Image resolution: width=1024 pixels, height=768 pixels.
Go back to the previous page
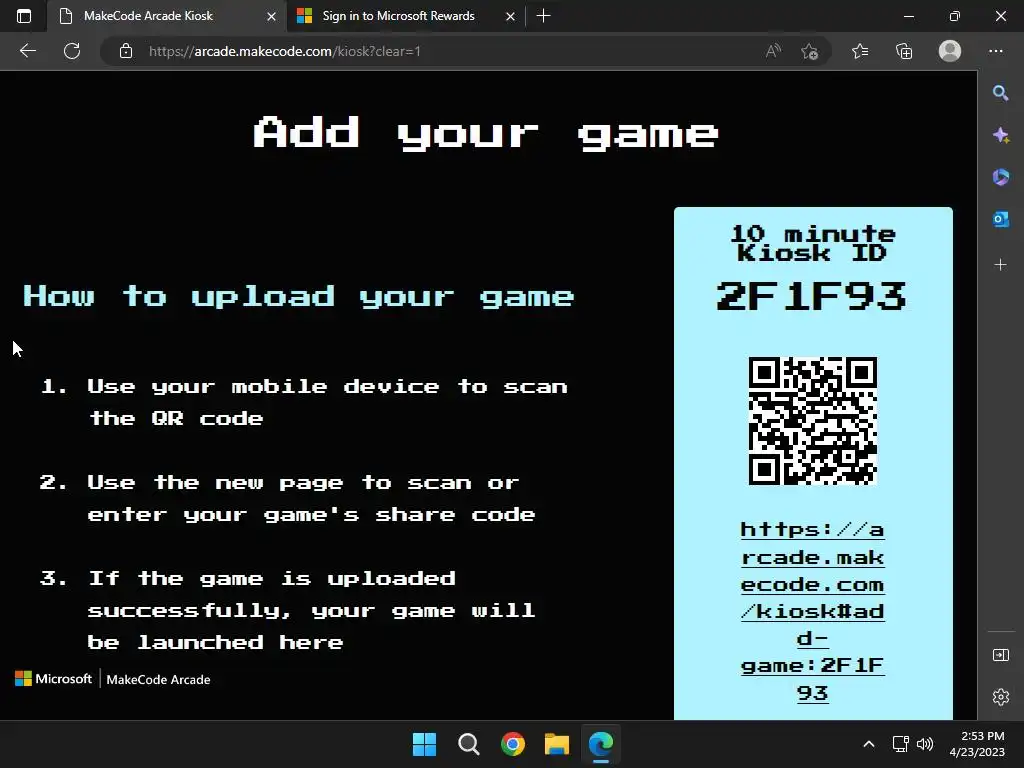(x=27, y=51)
